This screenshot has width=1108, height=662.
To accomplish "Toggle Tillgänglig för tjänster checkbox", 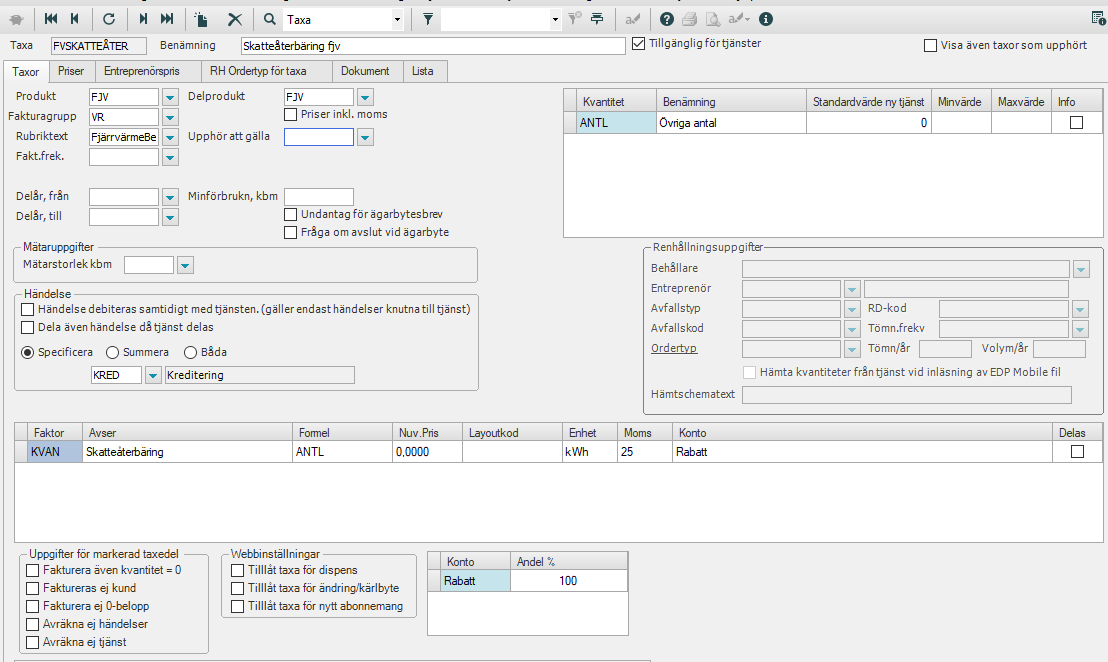I will (639, 44).
